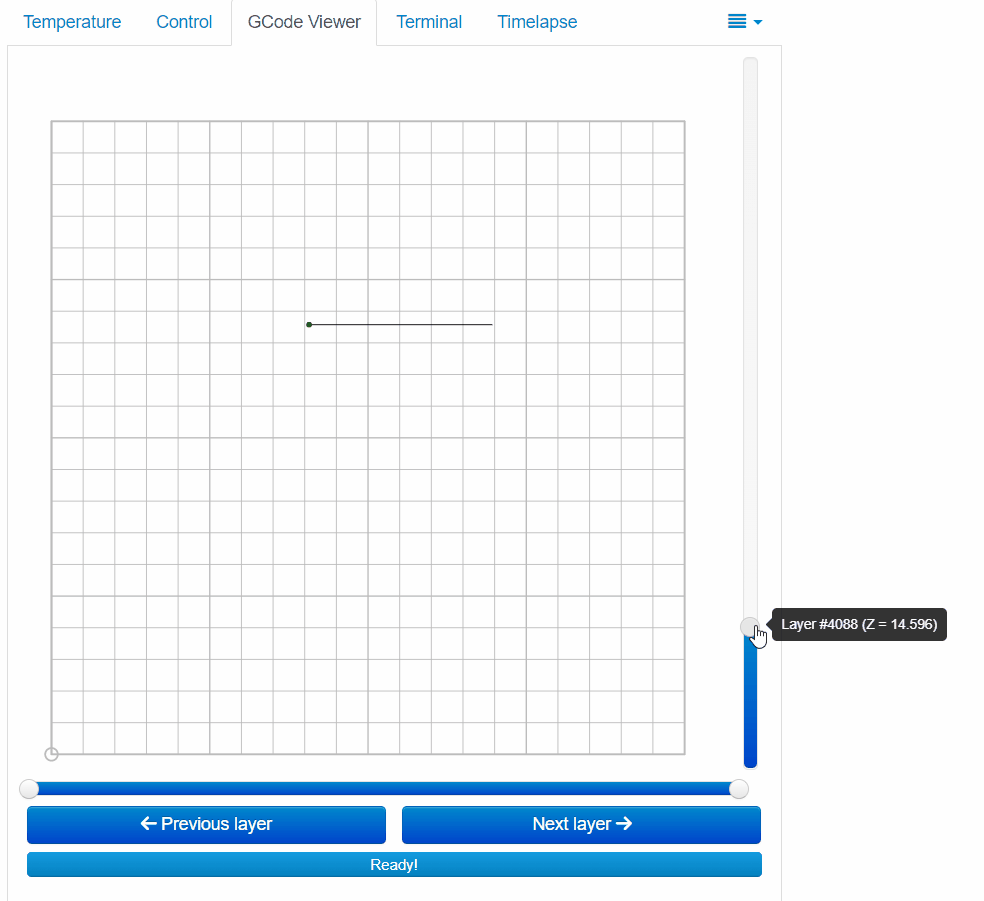Click the left arrow in Previous layer
This screenshot has width=984, height=901.
(148, 824)
